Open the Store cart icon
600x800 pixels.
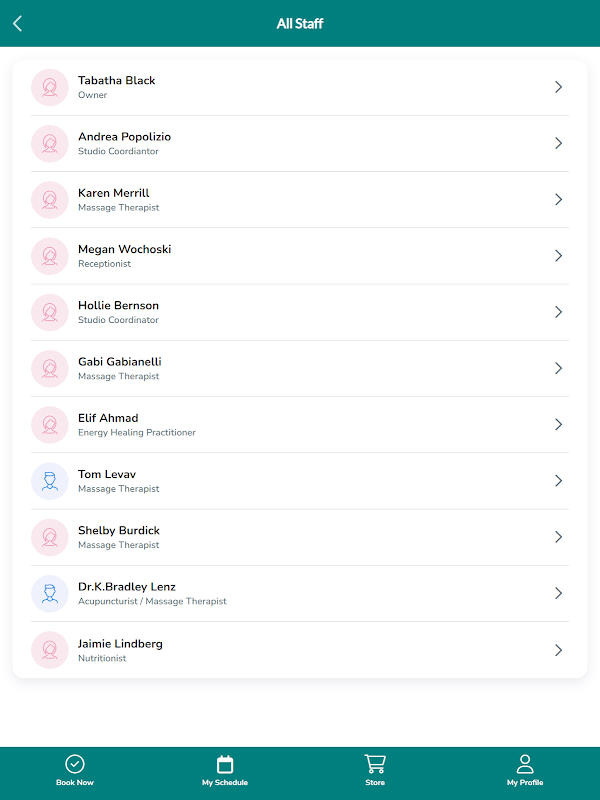click(x=375, y=764)
